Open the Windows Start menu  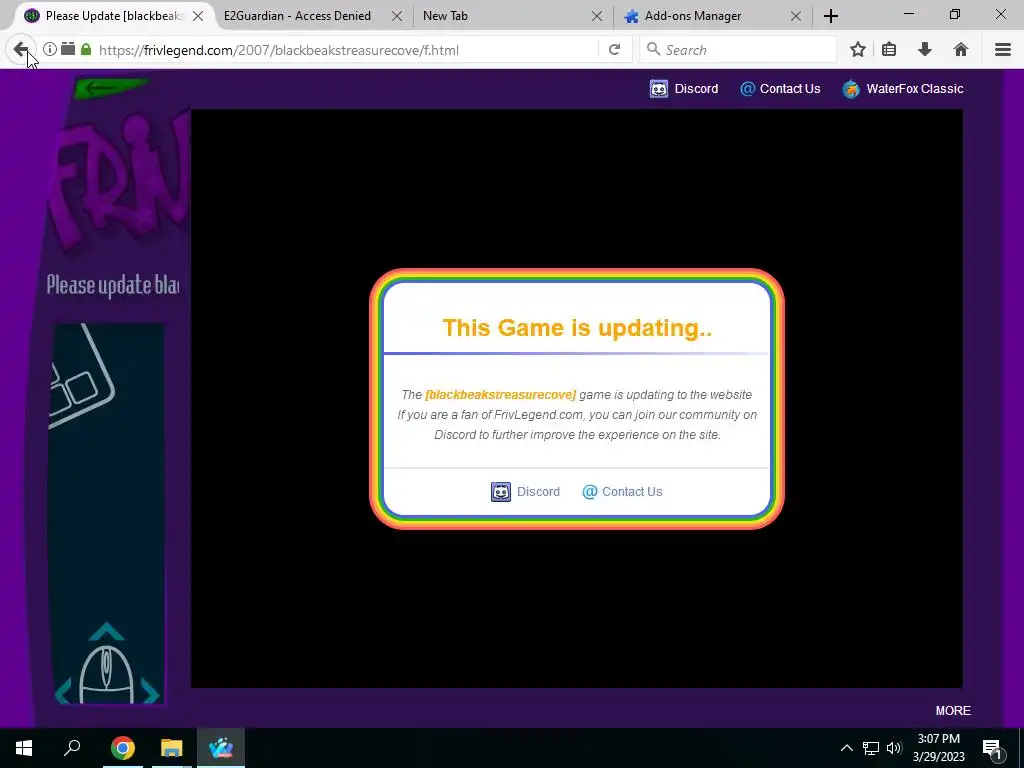tap(24, 748)
